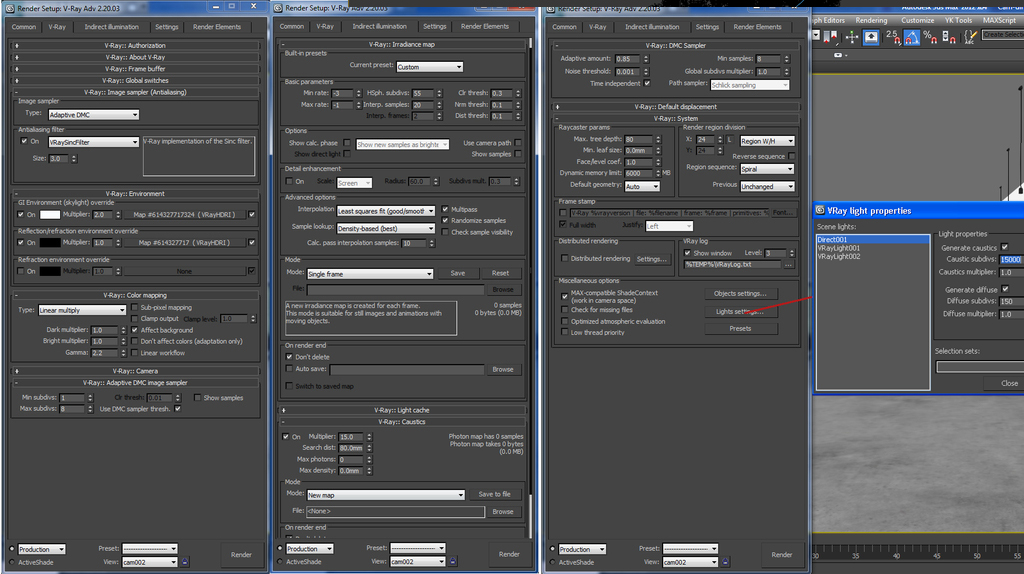Toggle the Spinner Snap icon

[949, 37]
